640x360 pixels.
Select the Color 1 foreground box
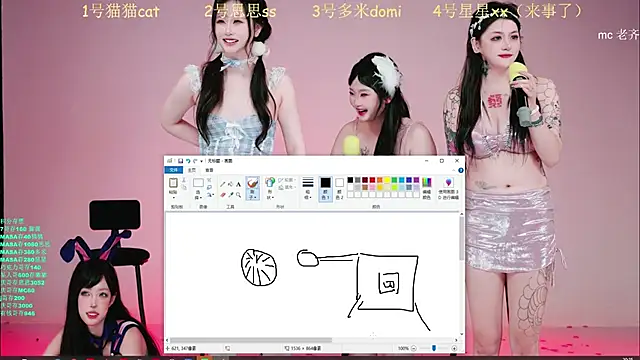click(x=325, y=189)
